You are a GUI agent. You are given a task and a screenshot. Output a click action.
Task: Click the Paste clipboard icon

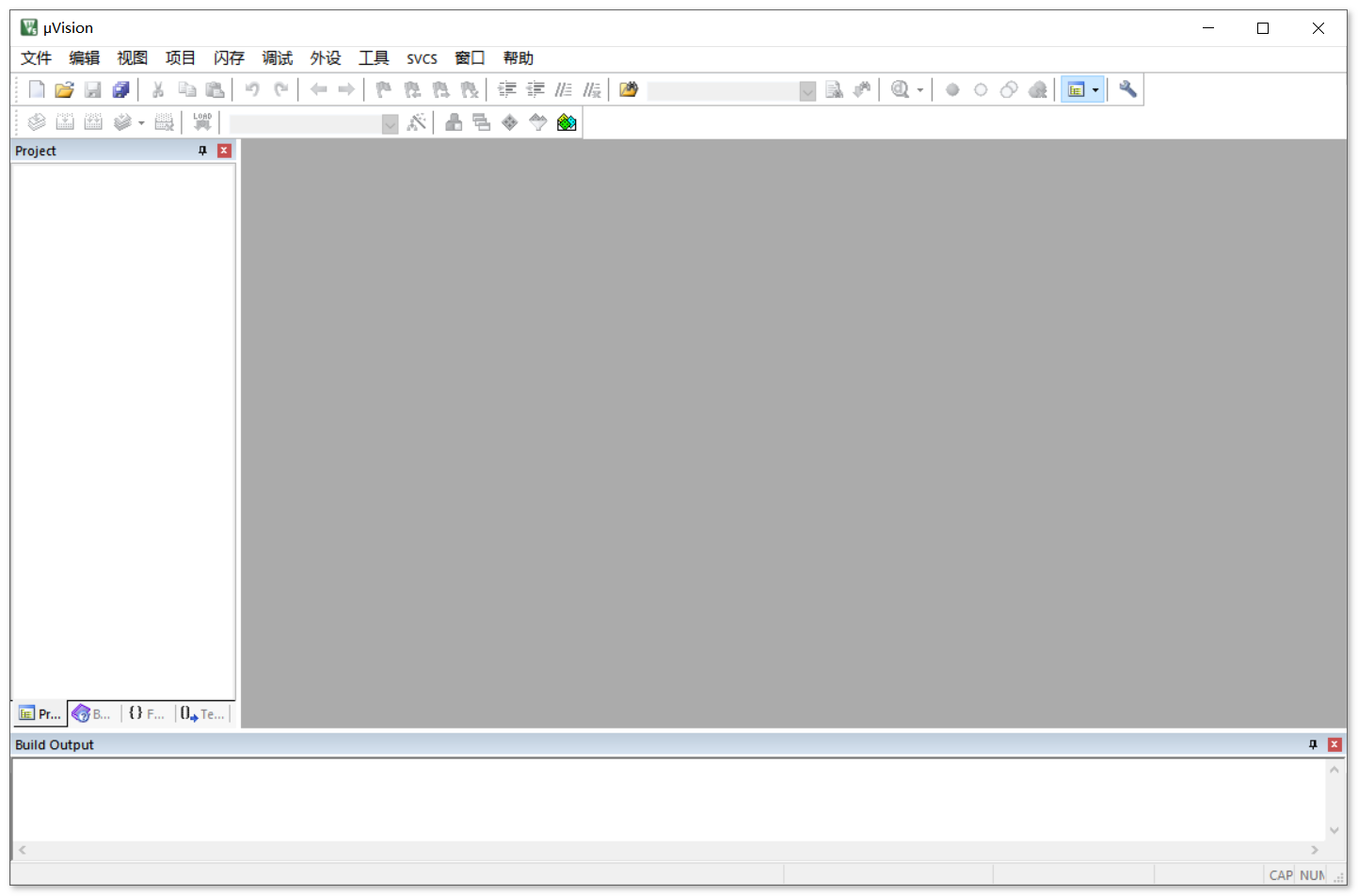pos(215,89)
